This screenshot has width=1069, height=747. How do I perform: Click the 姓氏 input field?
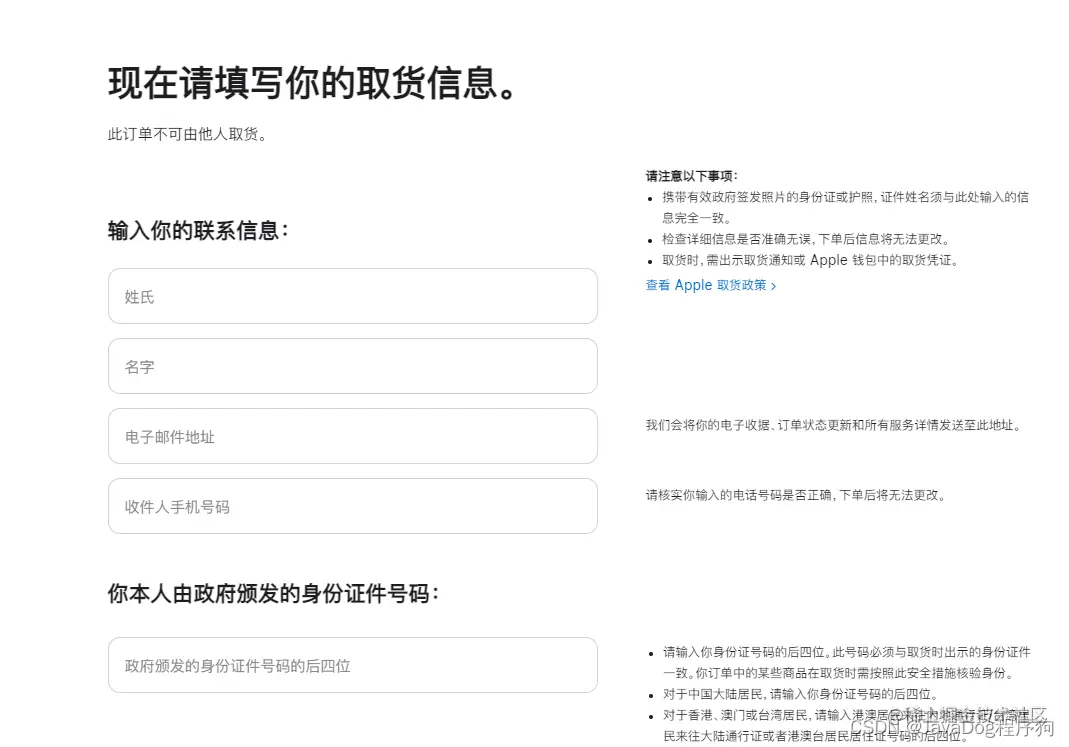352,296
